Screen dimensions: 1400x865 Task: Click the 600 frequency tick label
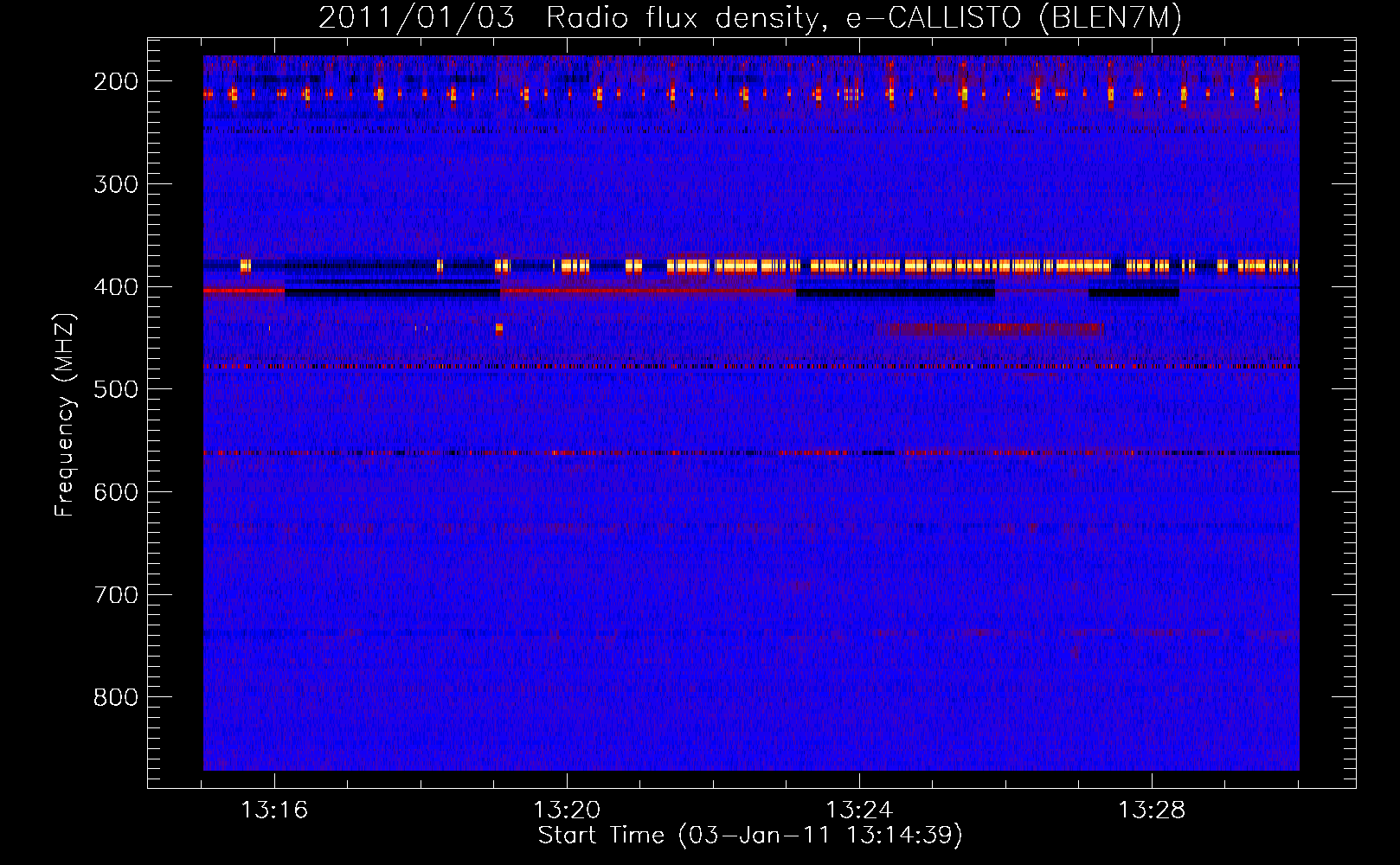tap(116, 492)
